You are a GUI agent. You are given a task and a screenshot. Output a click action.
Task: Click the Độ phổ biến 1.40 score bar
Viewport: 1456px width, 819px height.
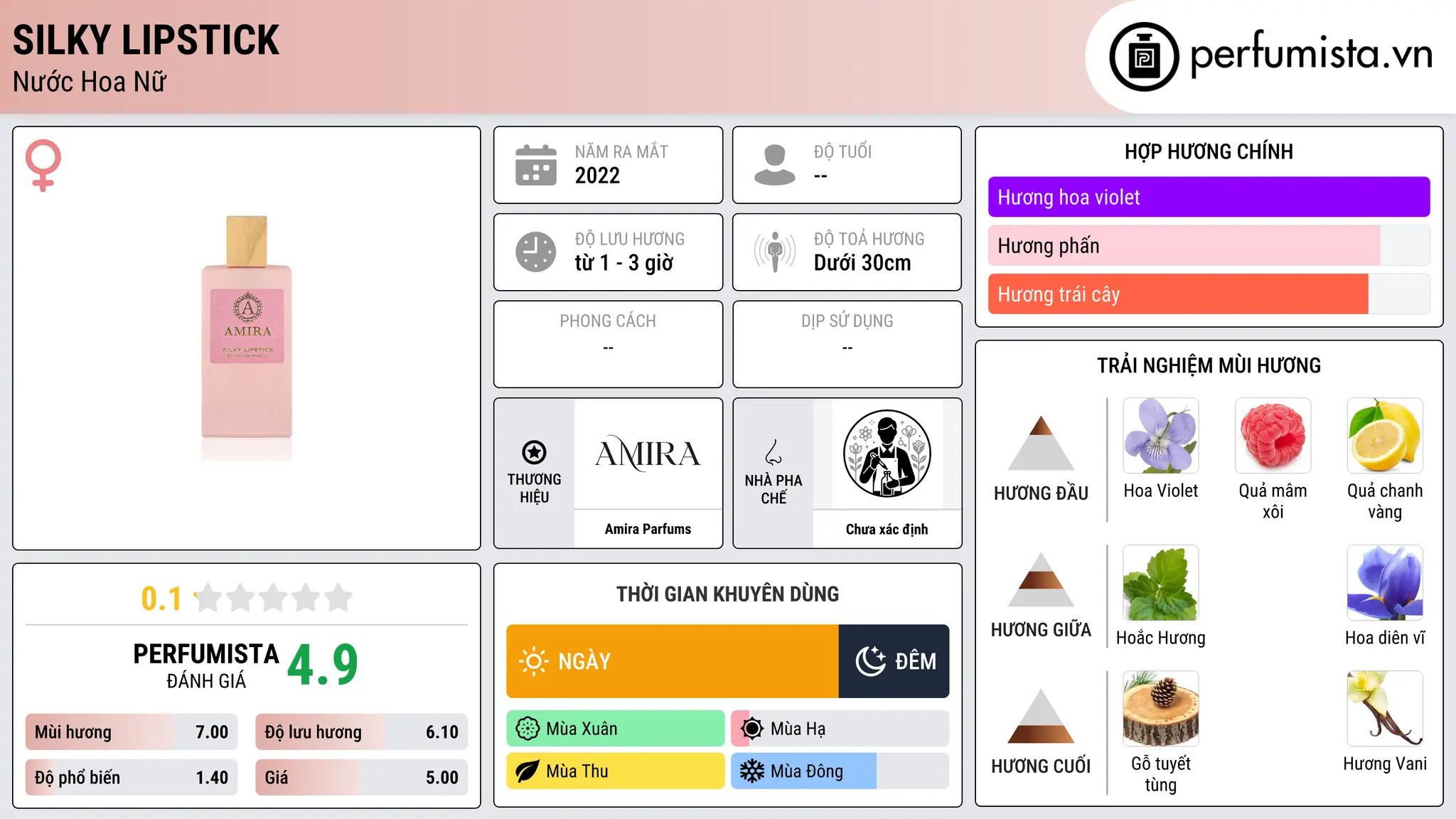132,778
